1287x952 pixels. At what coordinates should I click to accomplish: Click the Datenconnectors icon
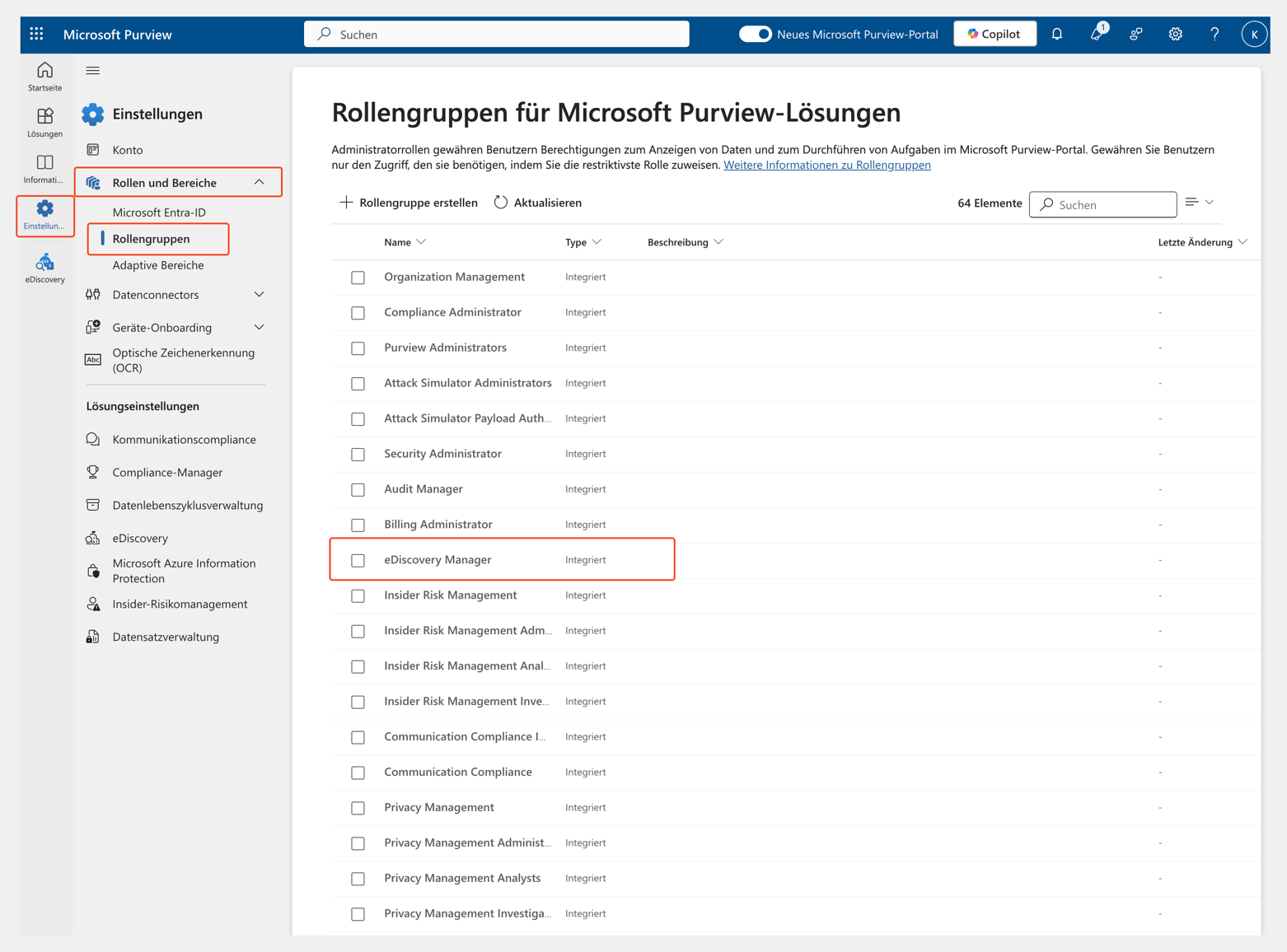(93, 295)
